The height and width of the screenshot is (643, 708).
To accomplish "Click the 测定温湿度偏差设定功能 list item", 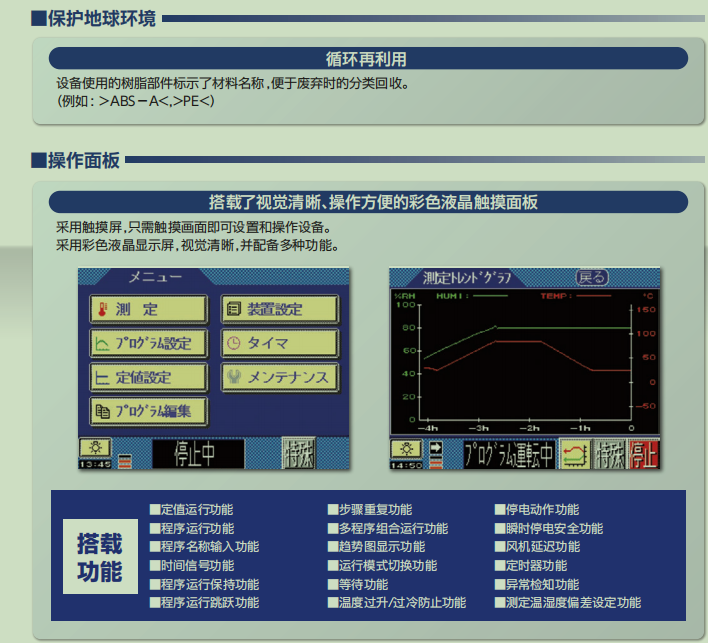I will point(568,602).
